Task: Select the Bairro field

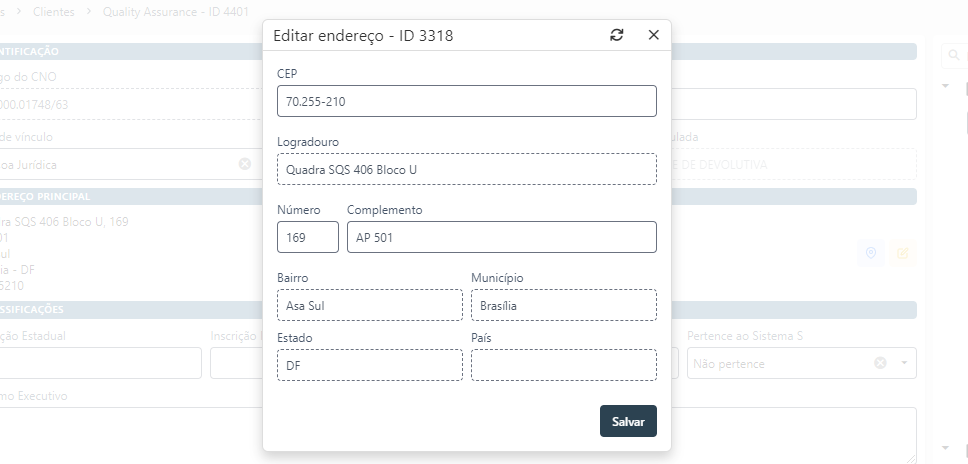Action: click(369, 305)
